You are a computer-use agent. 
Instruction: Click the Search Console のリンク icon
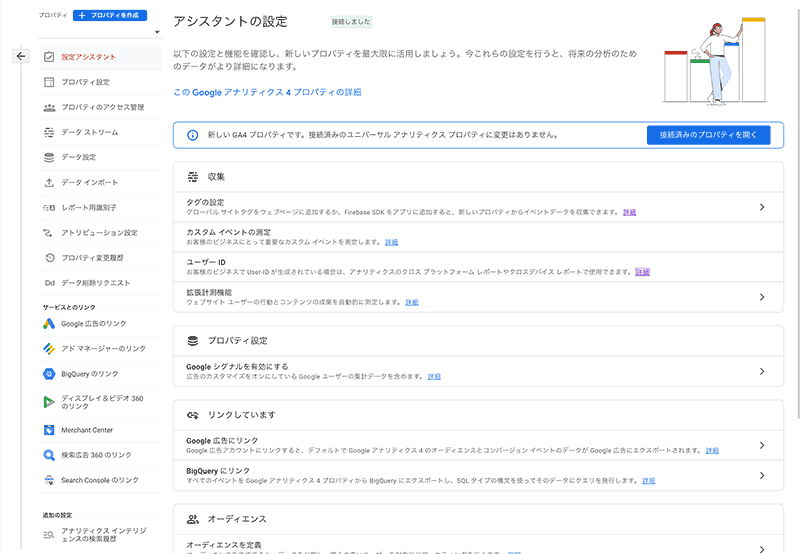pyautogui.click(x=49, y=480)
